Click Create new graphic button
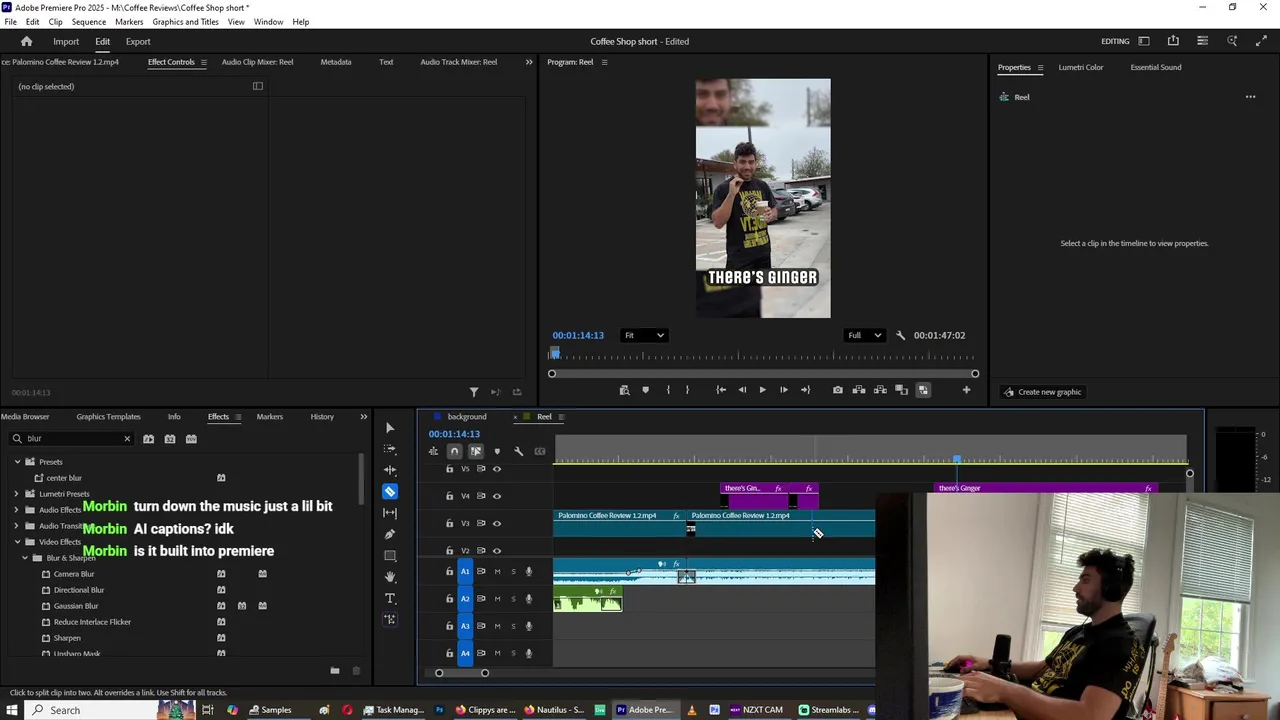This screenshot has width=1280, height=720. (x=1043, y=392)
